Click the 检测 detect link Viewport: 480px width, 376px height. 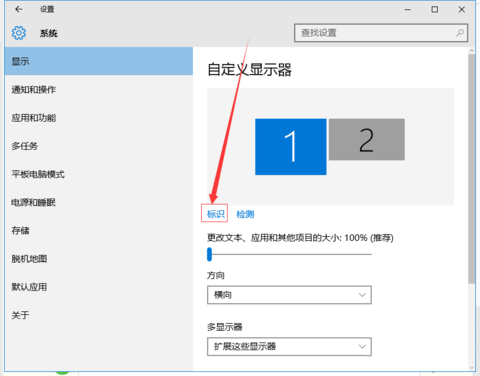click(x=245, y=214)
